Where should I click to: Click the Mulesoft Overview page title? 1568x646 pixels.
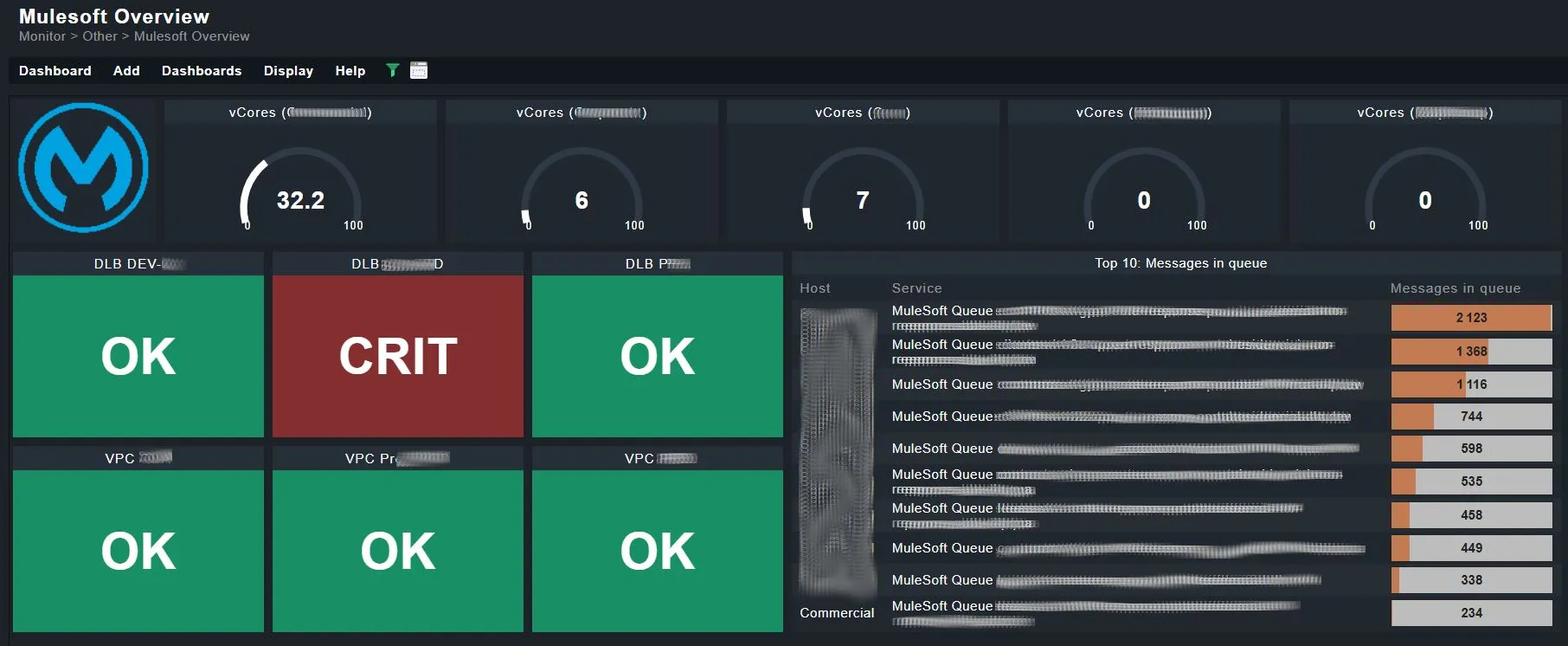click(114, 16)
